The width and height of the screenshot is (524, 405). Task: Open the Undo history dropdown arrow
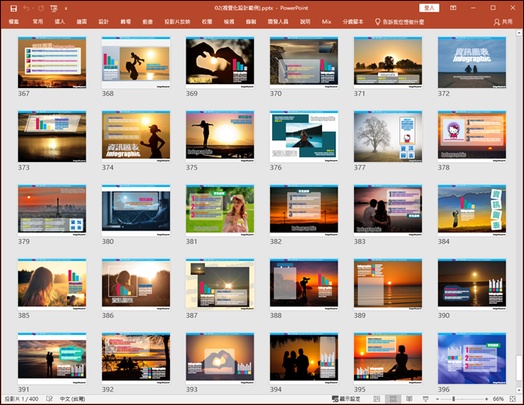pyautogui.click(x=33, y=8)
